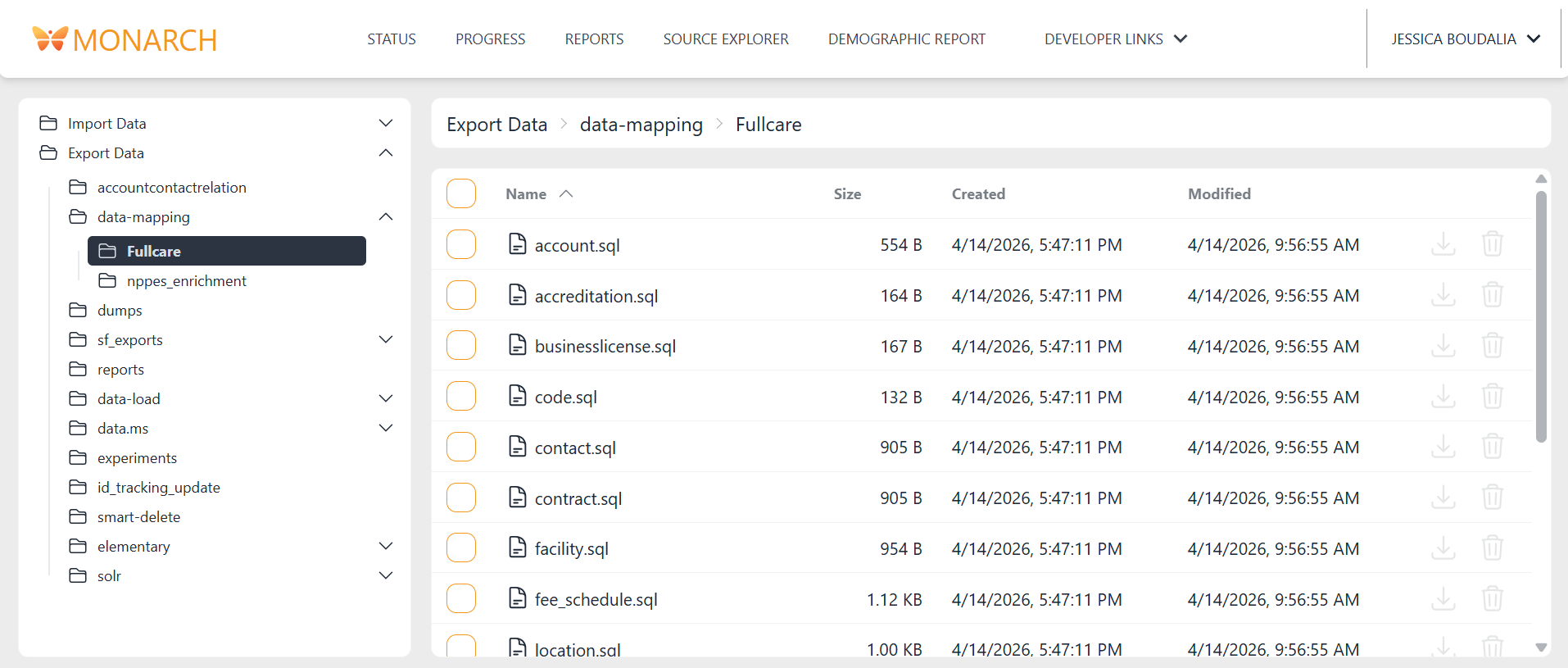Tick the contact.sql checkbox
This screenshot has width=1568, height=668.
461,447
